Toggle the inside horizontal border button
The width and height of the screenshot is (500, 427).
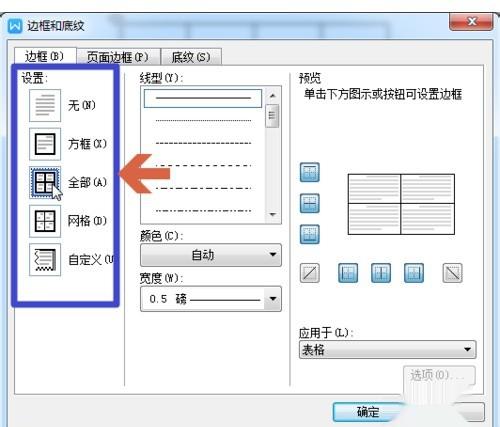pyautogui.click(x=310, y=203)
